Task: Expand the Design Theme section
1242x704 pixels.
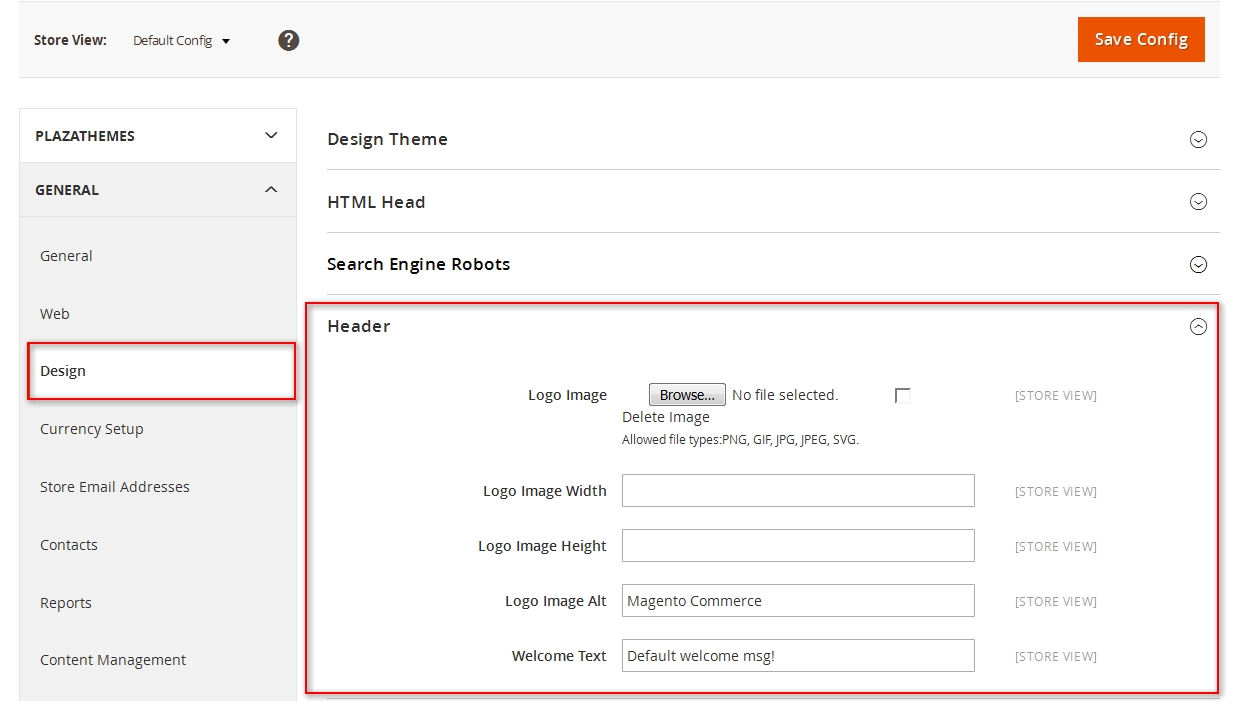Action: [1198, 140]
